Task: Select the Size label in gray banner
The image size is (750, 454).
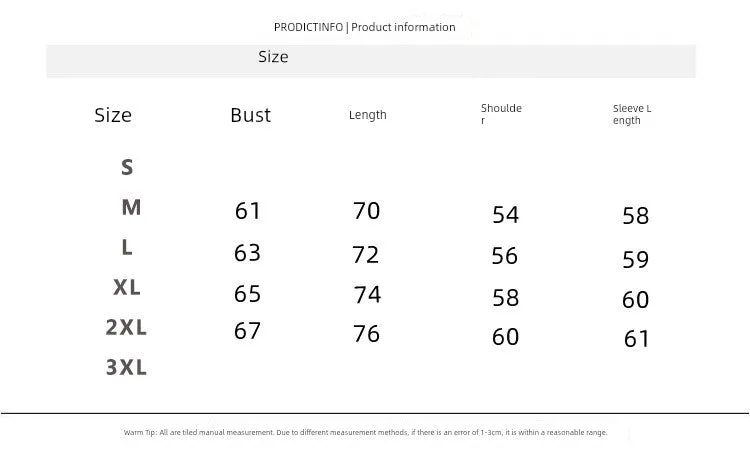Action: click(x=273, y=57)
